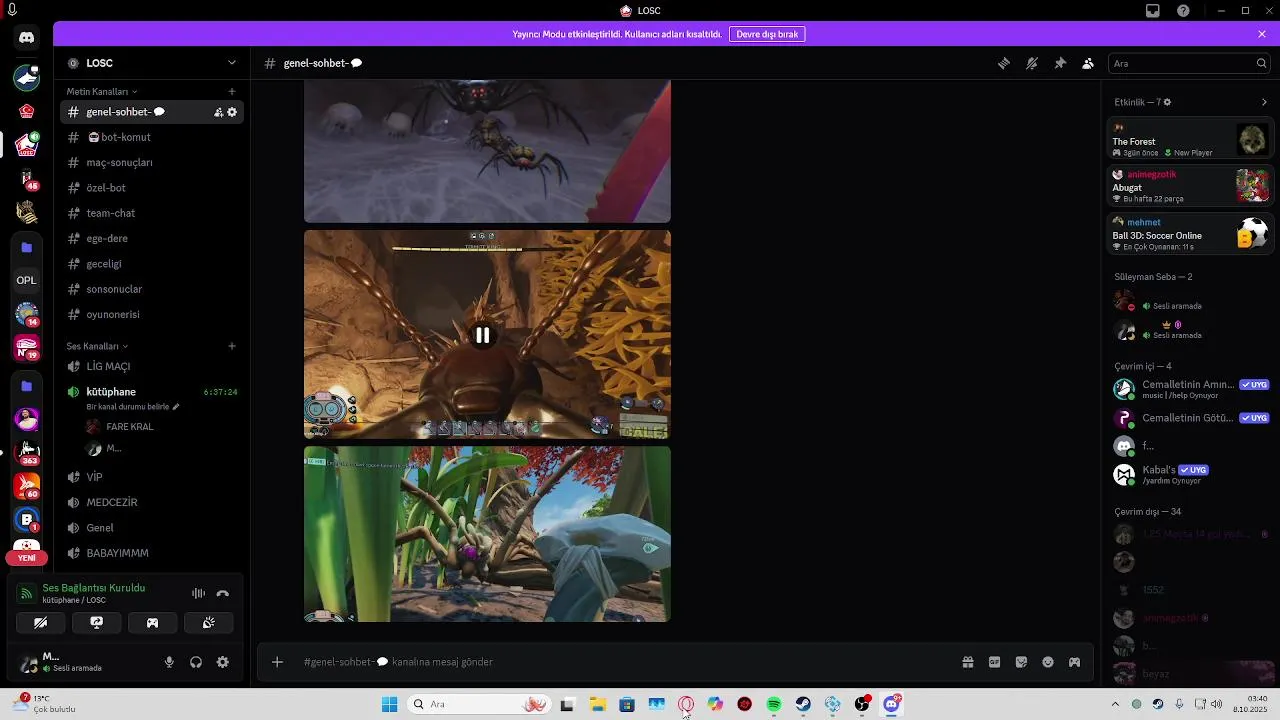Open the sticker picker
The width and height of the screenshot is (1280, 720).
[x=1021, y=662]
